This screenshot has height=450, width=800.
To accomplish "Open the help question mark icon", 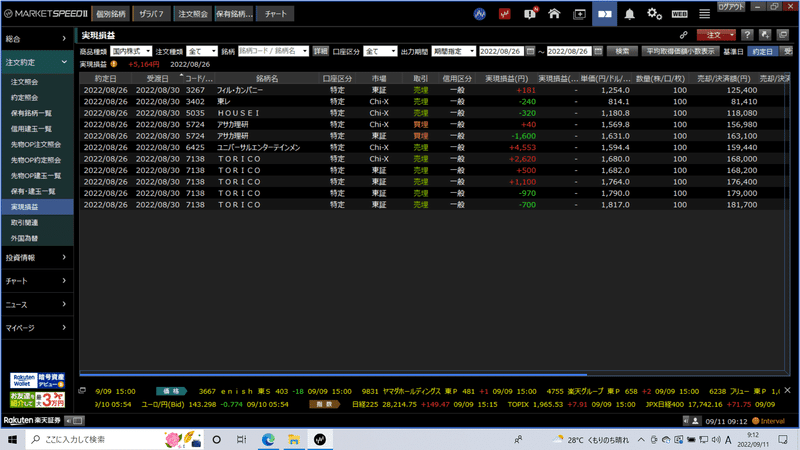I will pos(747,35).
